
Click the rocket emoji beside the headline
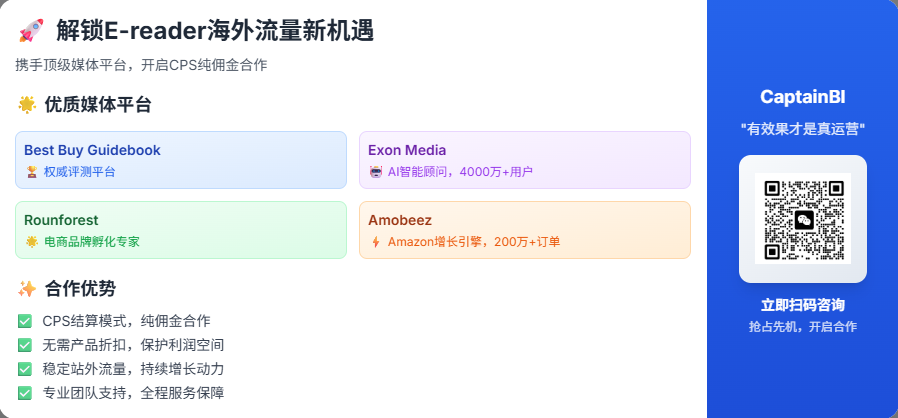(31, 30)
